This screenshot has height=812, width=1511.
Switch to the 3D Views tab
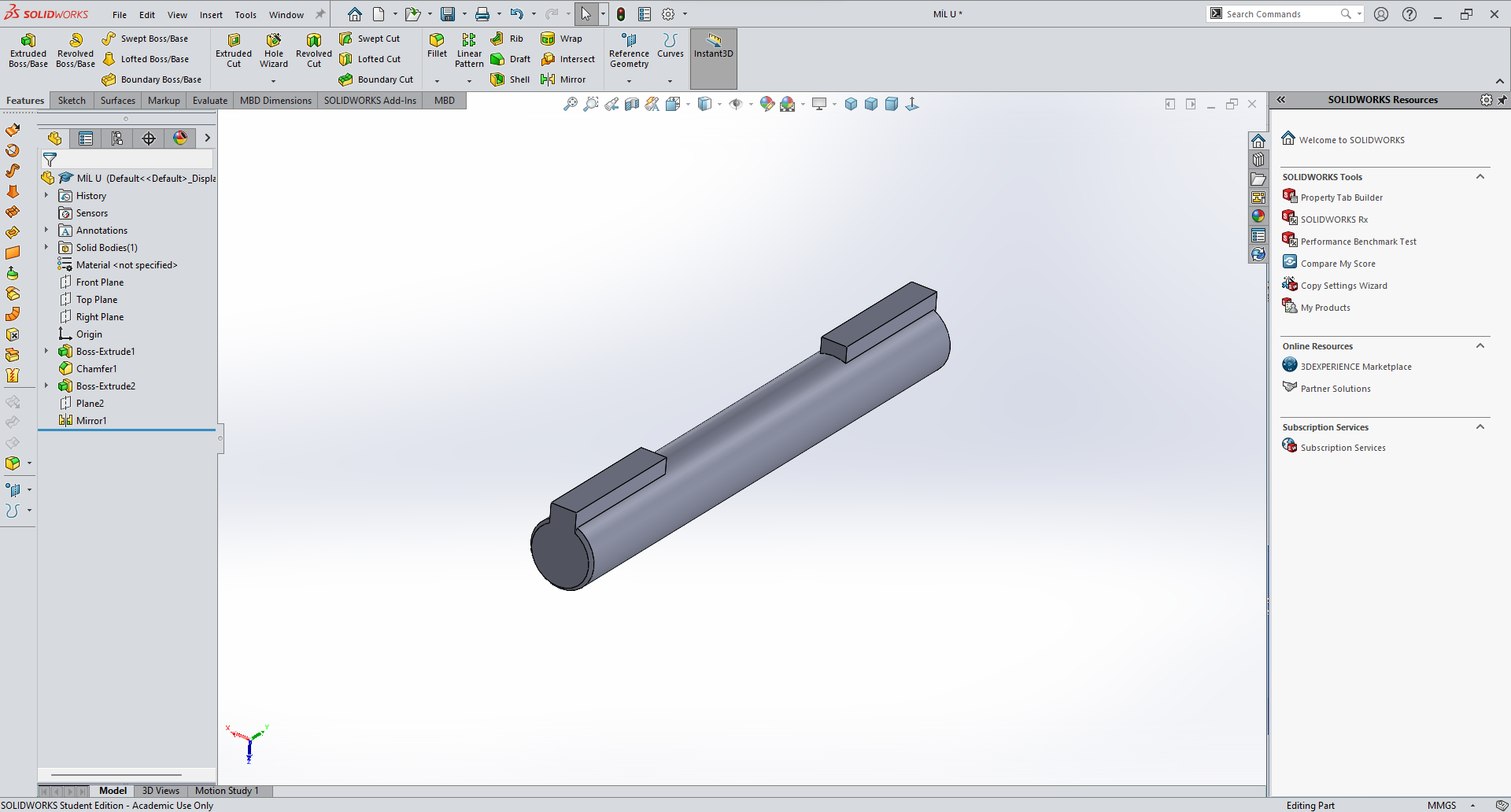point(161,791)
